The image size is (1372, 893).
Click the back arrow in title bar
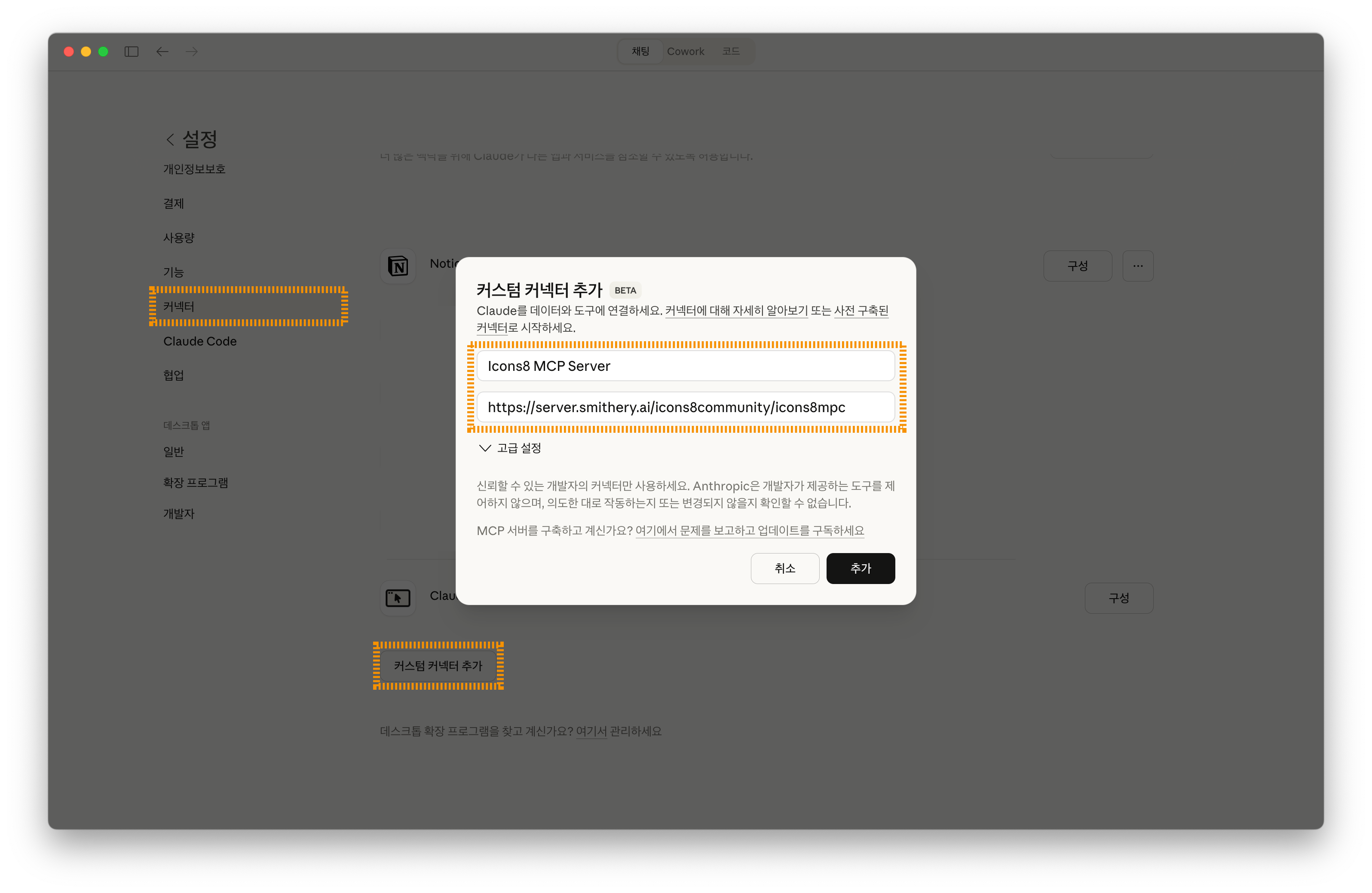(x=162, y=52)
